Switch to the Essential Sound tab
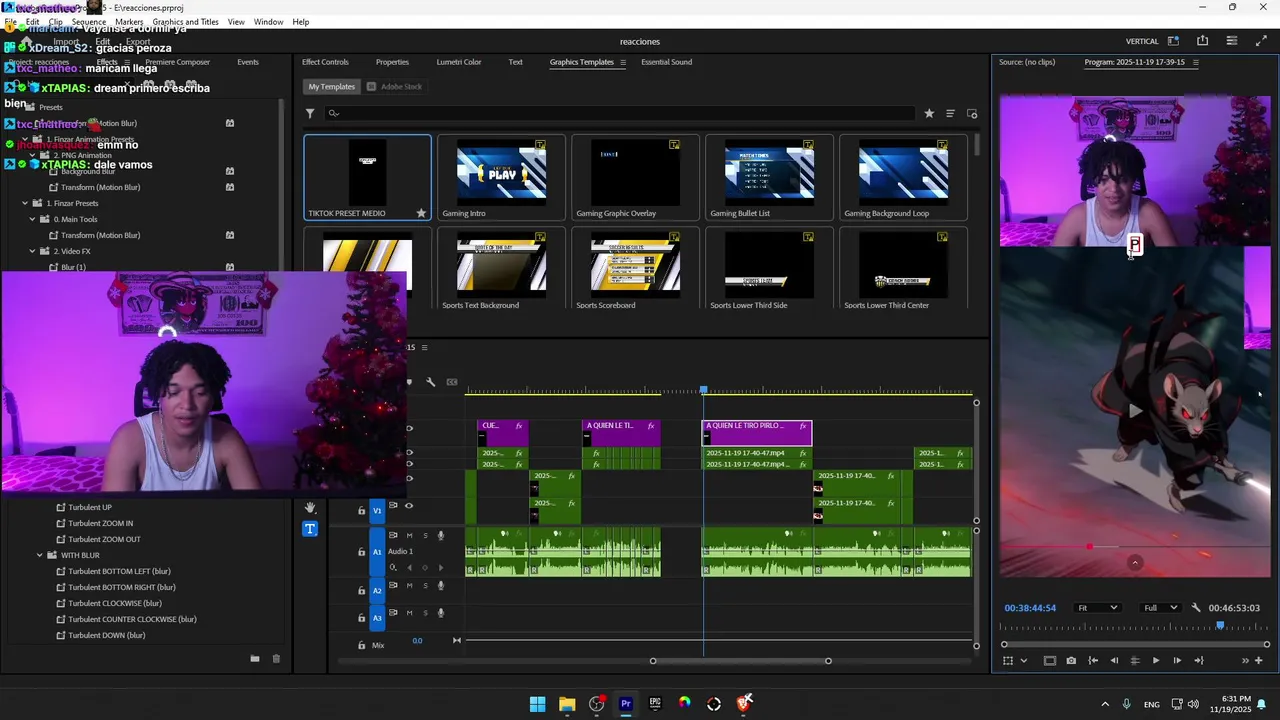Image resolution: width=1280 pixels, height=720 pixels. point(666,62)
